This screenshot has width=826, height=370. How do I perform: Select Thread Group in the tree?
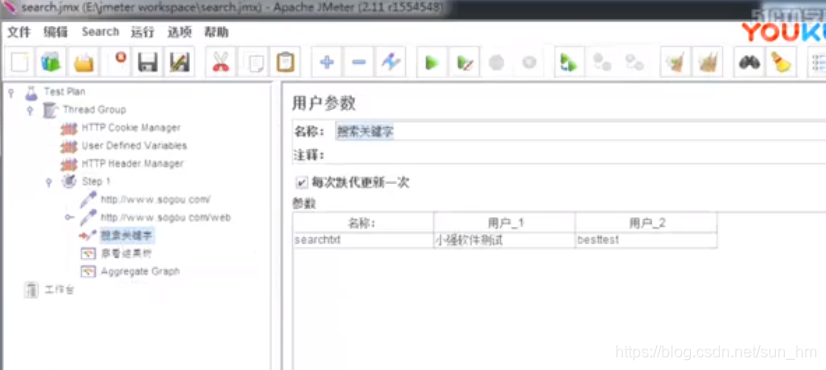(94, 110)
